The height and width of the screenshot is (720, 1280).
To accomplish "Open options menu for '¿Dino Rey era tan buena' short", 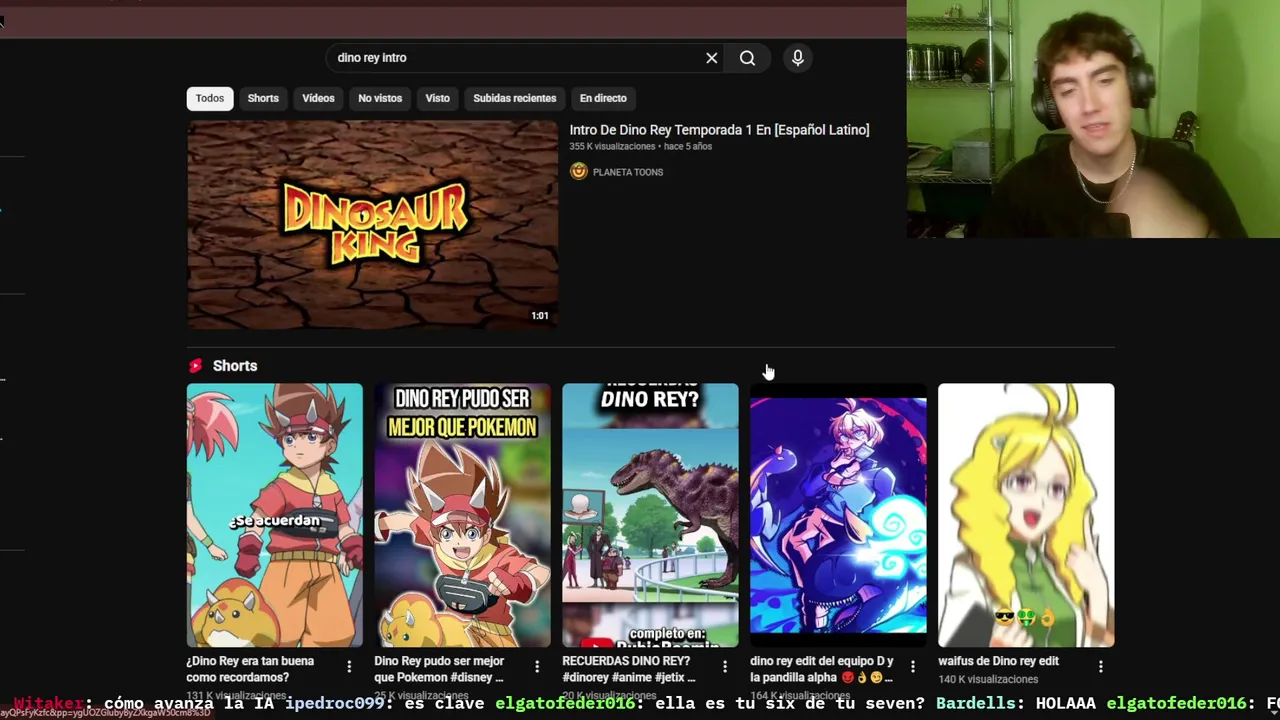I will point(349,666).
